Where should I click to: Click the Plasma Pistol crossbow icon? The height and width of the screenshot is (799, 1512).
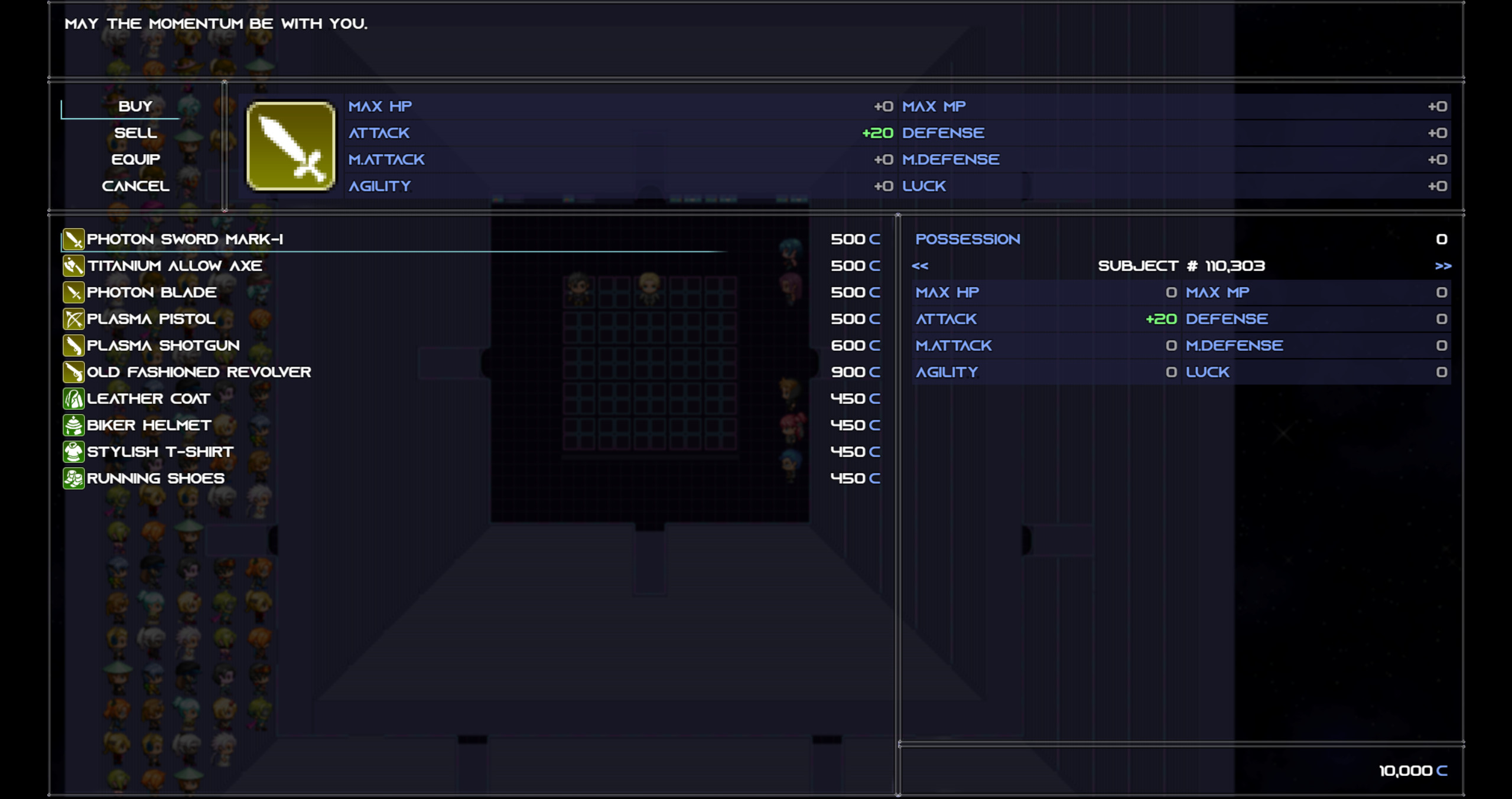point(73,319)
